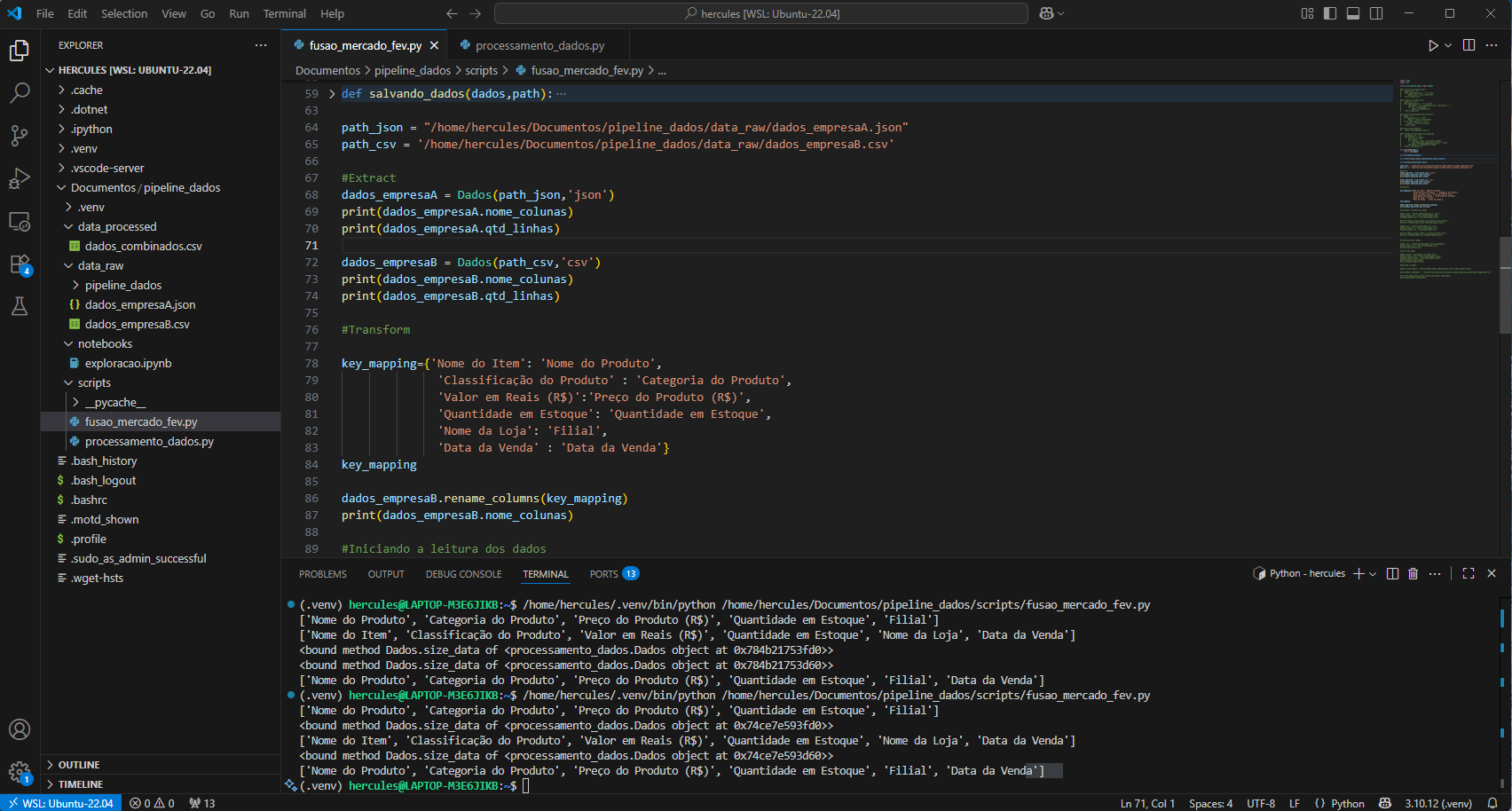
Task: Maximize the panel size
Action: click(x=1469, y=574)
